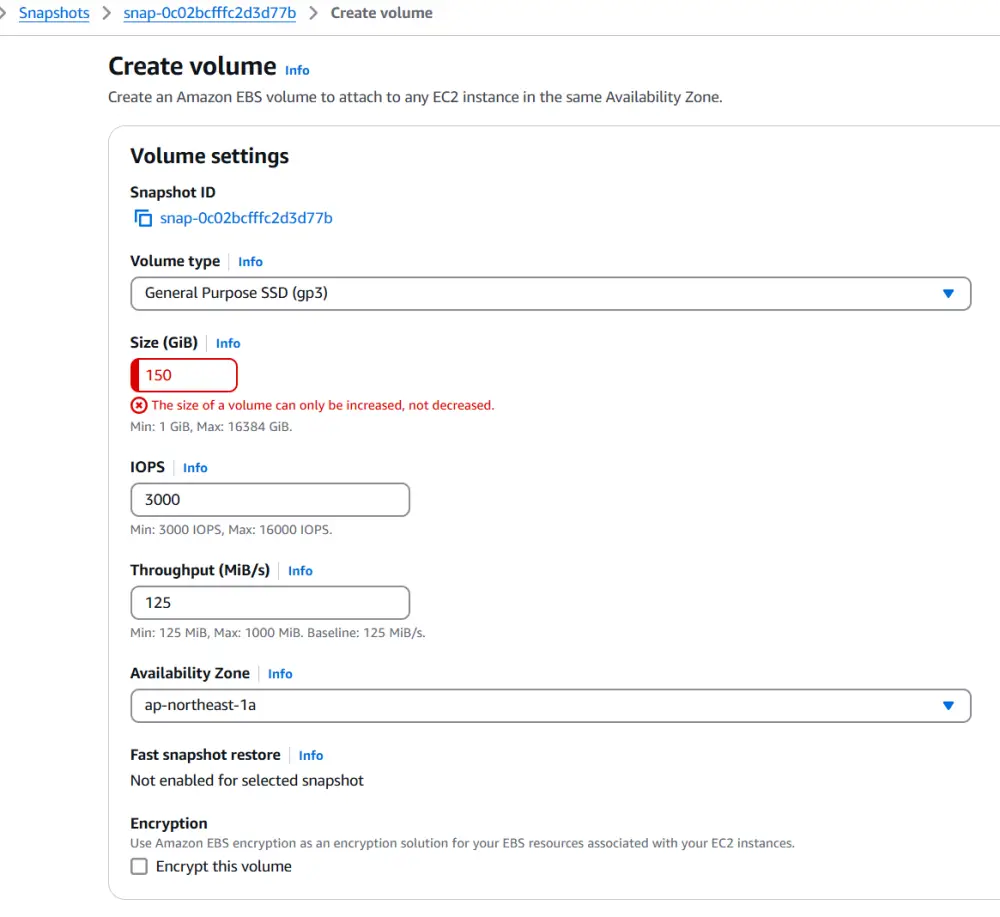Click the Volume type dropdown arrow
The height and width of the screenshot is (917, 1000).
(x=948, y=293)
